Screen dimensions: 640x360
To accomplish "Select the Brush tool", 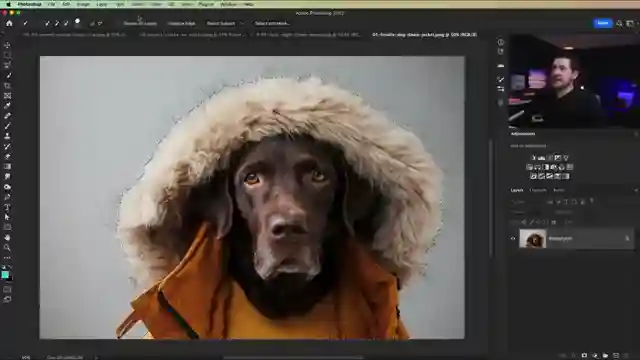I will 7,126.
